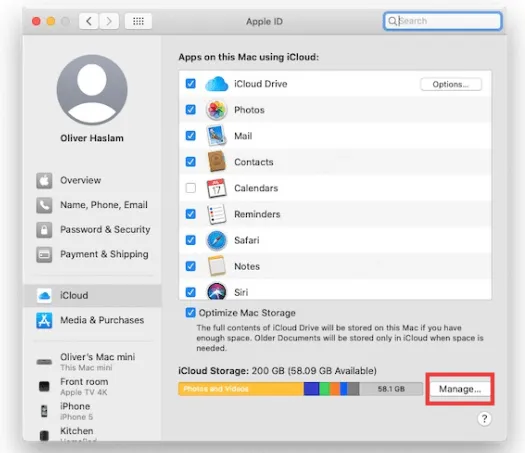525x453 pixels.
Task: Click the green segment of storage bar
Action: (x=325, y=389)
